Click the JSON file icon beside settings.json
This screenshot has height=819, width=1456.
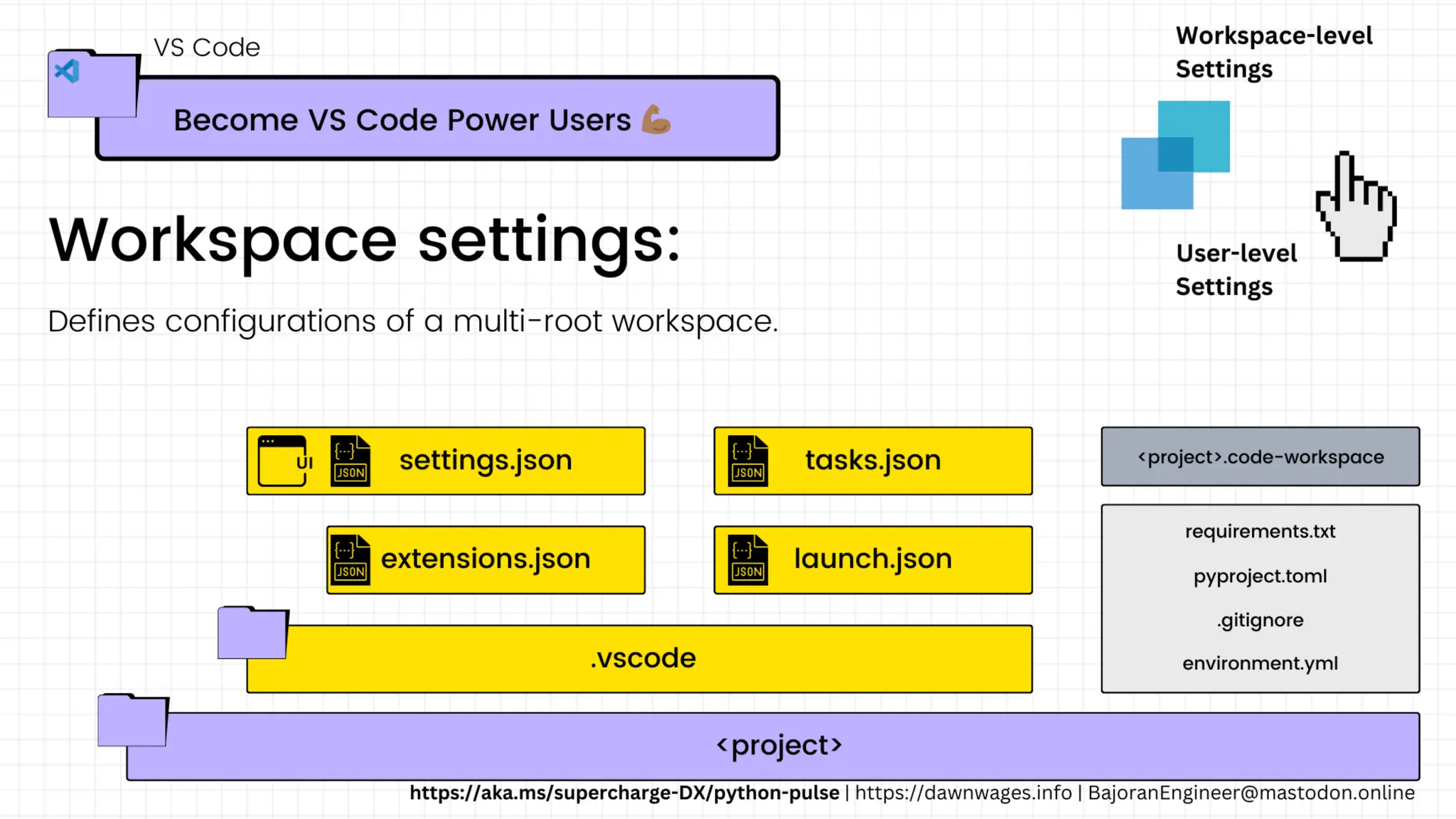pyautogui.click(x=350, y=461)
